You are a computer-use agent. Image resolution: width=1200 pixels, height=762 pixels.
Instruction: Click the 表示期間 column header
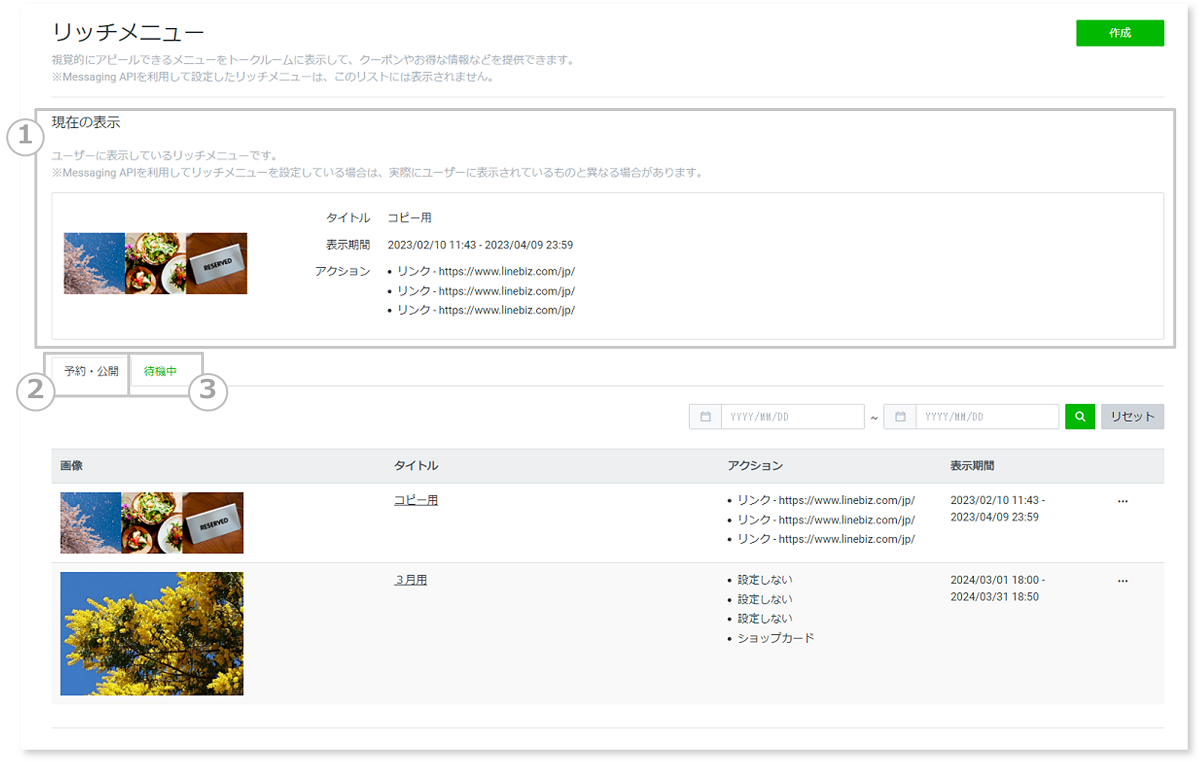pyautogui.click(x=972, y=466)
